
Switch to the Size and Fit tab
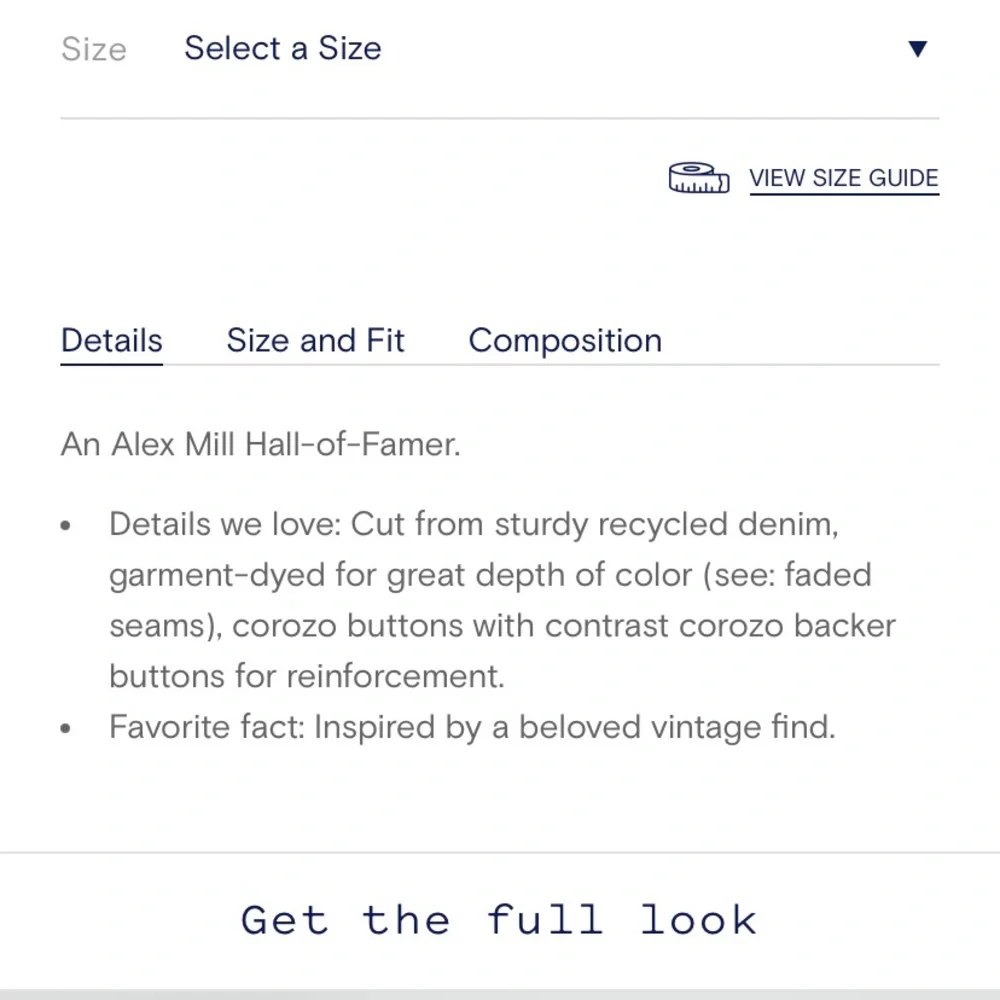pos(315,341)
